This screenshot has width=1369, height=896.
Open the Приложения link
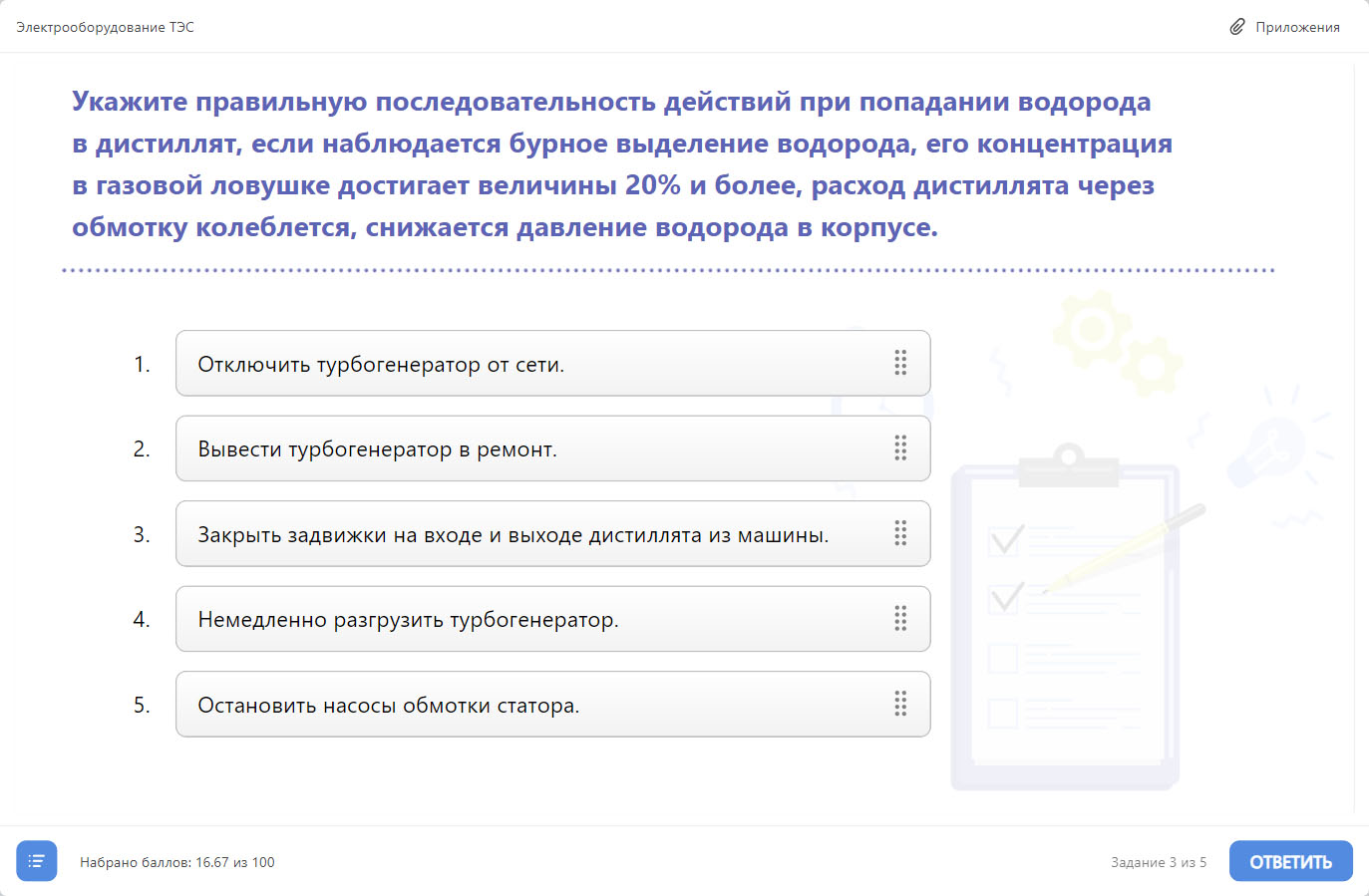click(x=1296, y=27)
